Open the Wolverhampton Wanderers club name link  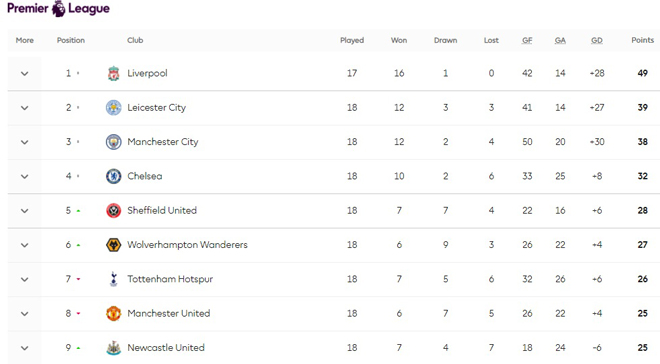[x=187, y=245]
